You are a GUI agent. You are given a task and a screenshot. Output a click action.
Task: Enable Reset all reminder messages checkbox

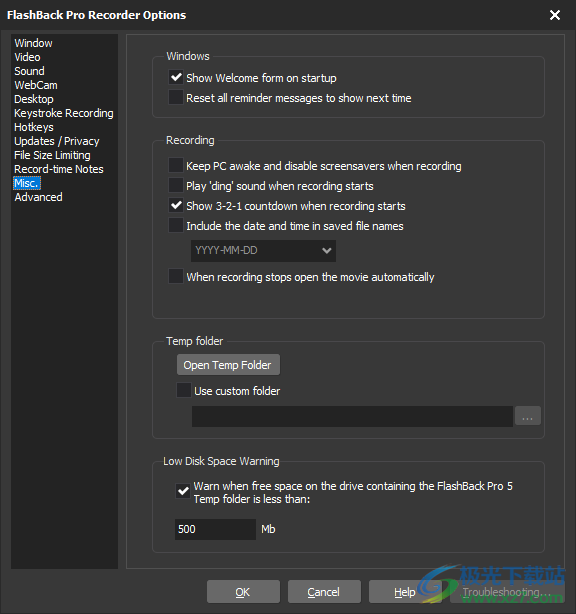tap(176, 98)
